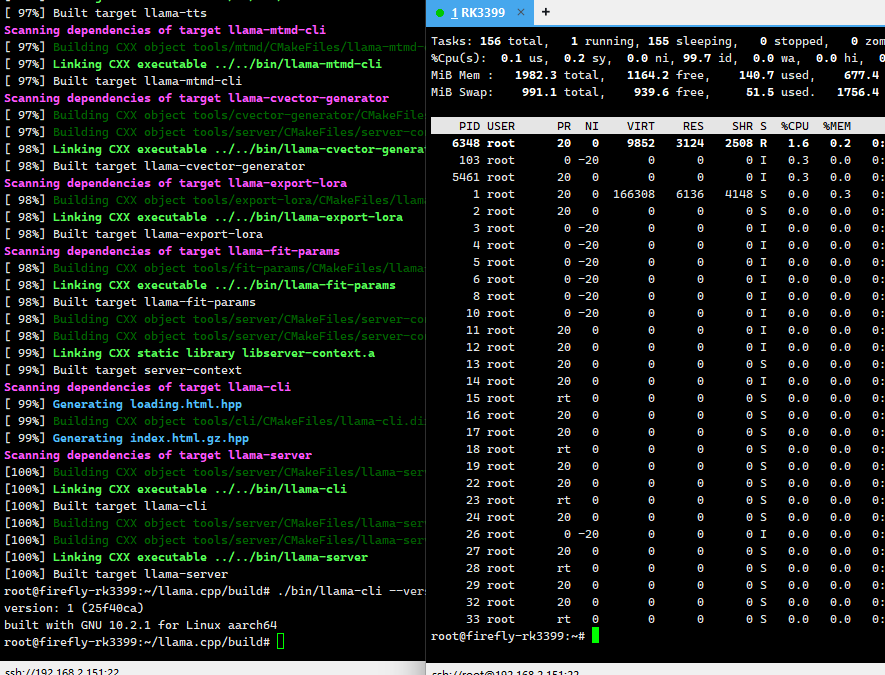The height and width of the screenshot is (675, 885).
Task: Select the PR column header in top
Action: [564, 126]
